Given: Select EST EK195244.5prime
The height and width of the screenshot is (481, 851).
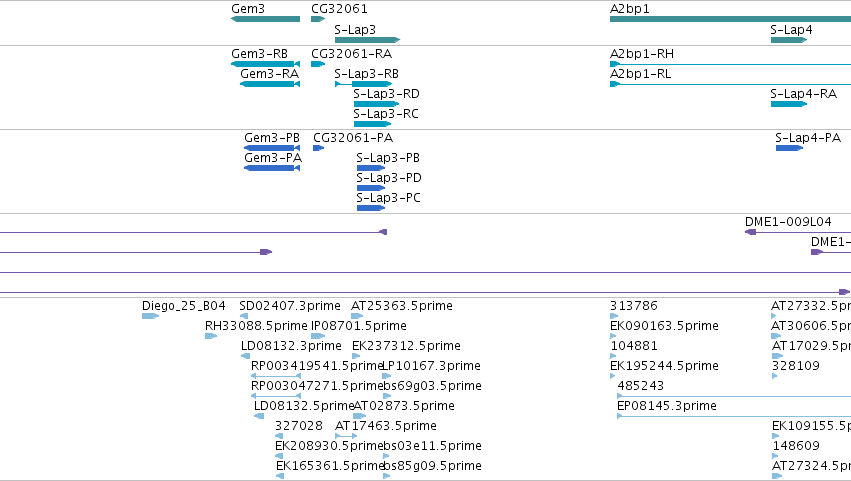Looking at the screenshot, I should (x=613, y=376).
